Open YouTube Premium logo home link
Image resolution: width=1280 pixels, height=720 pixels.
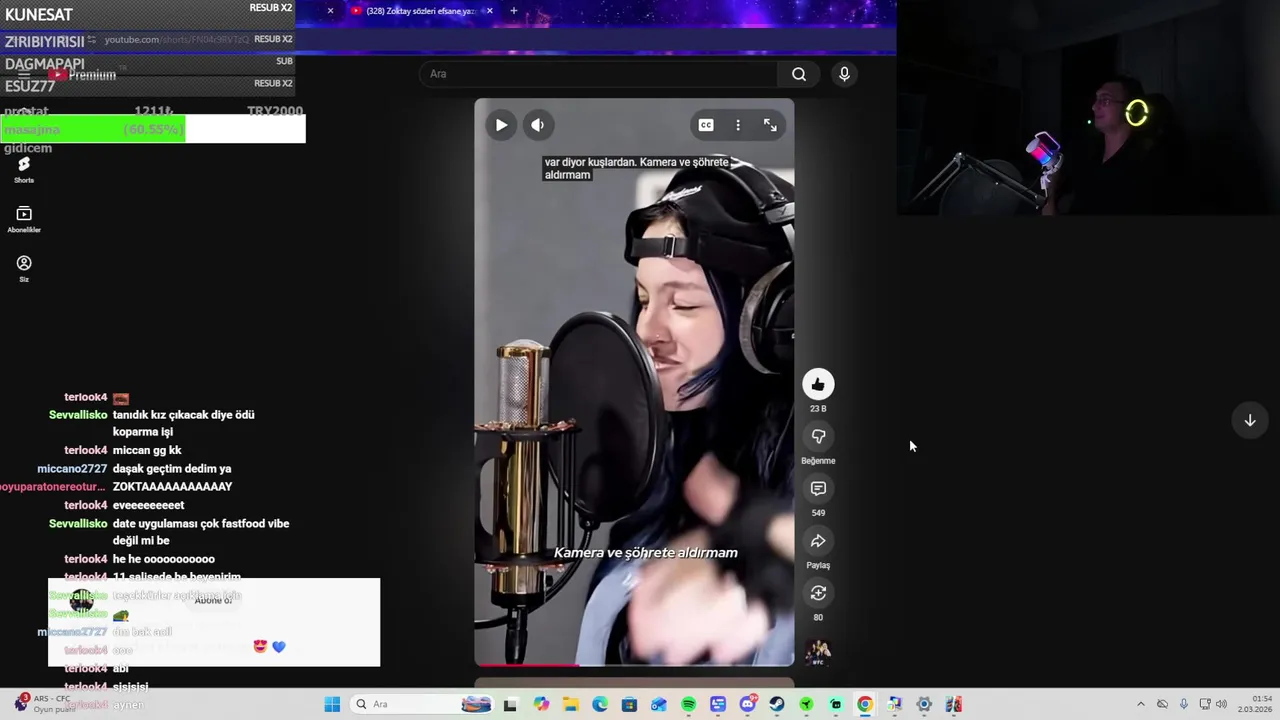pyautogui.click(x=82, y=75)
